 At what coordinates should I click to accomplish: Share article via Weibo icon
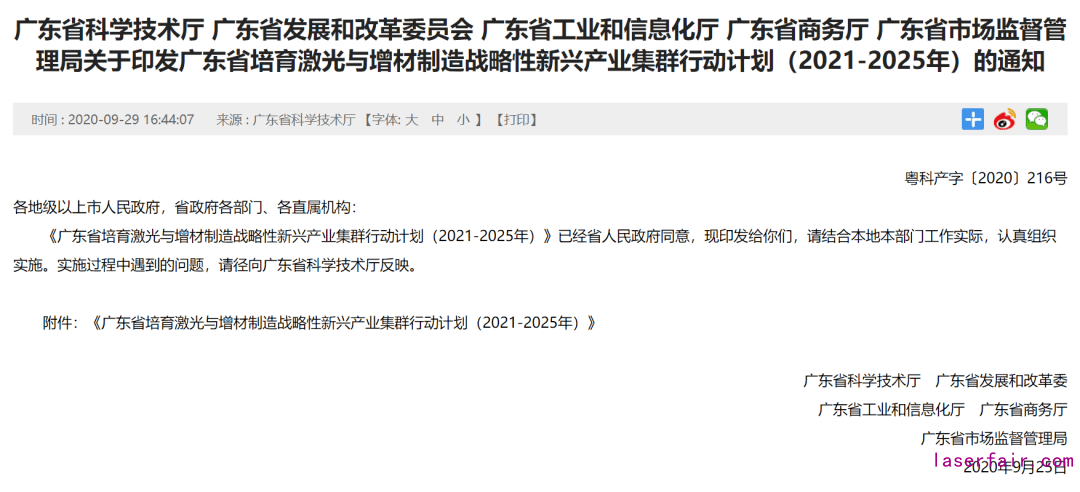1004,119
